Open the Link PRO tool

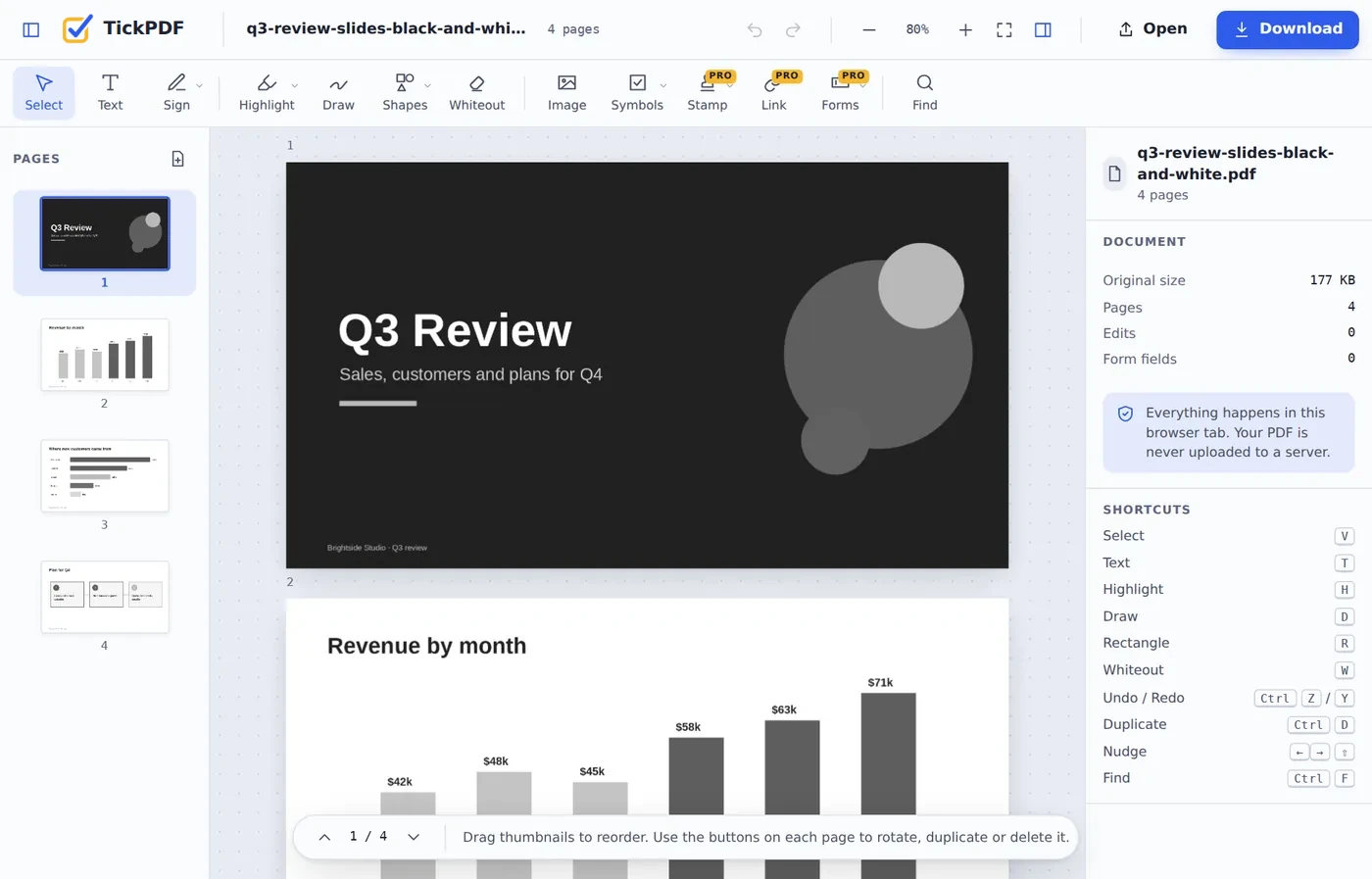tap(774, 93)
